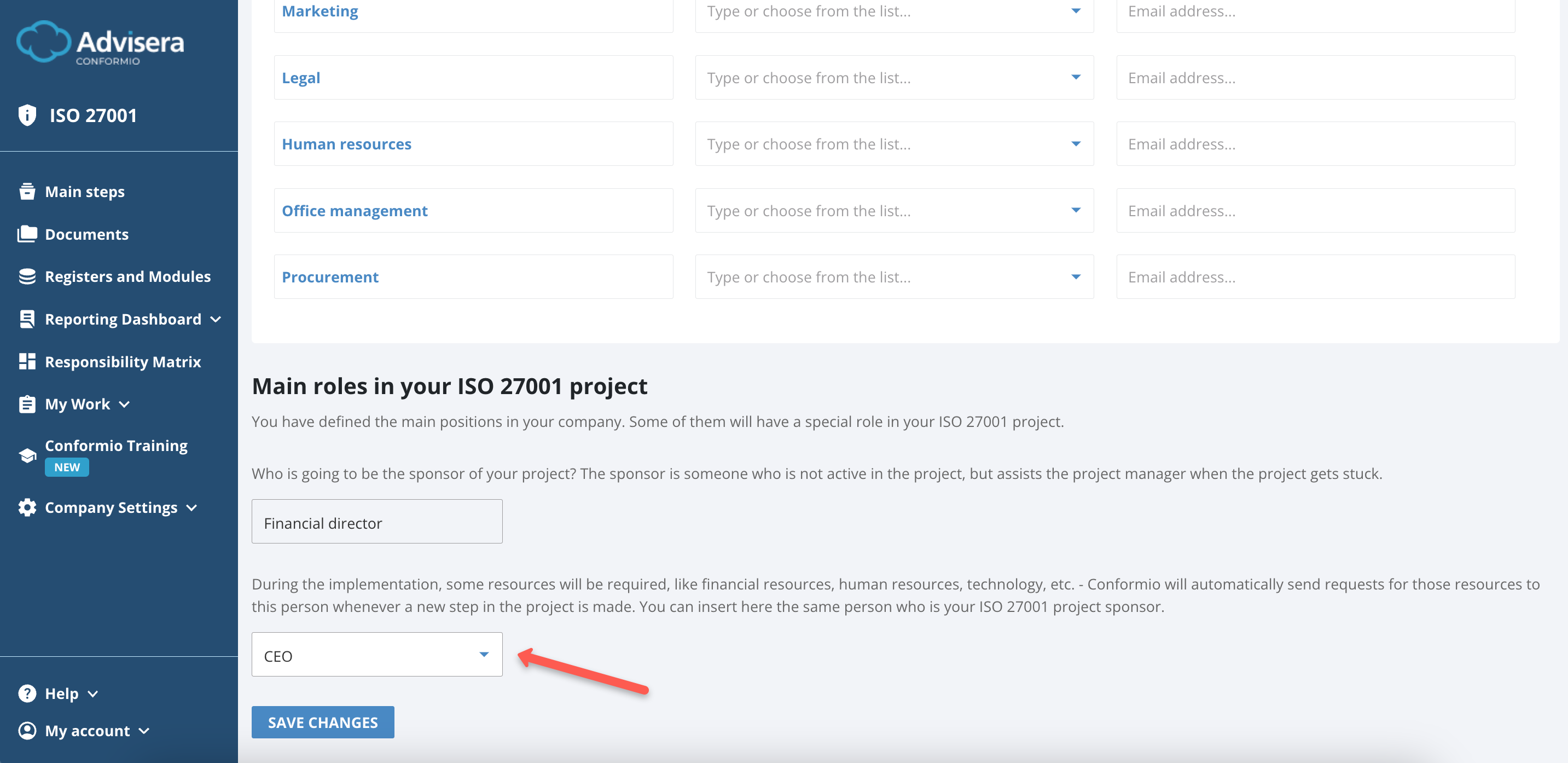Click the ISO 27001 shield icon
Viewport: 1568px width, 763px height.
point(27,114)
